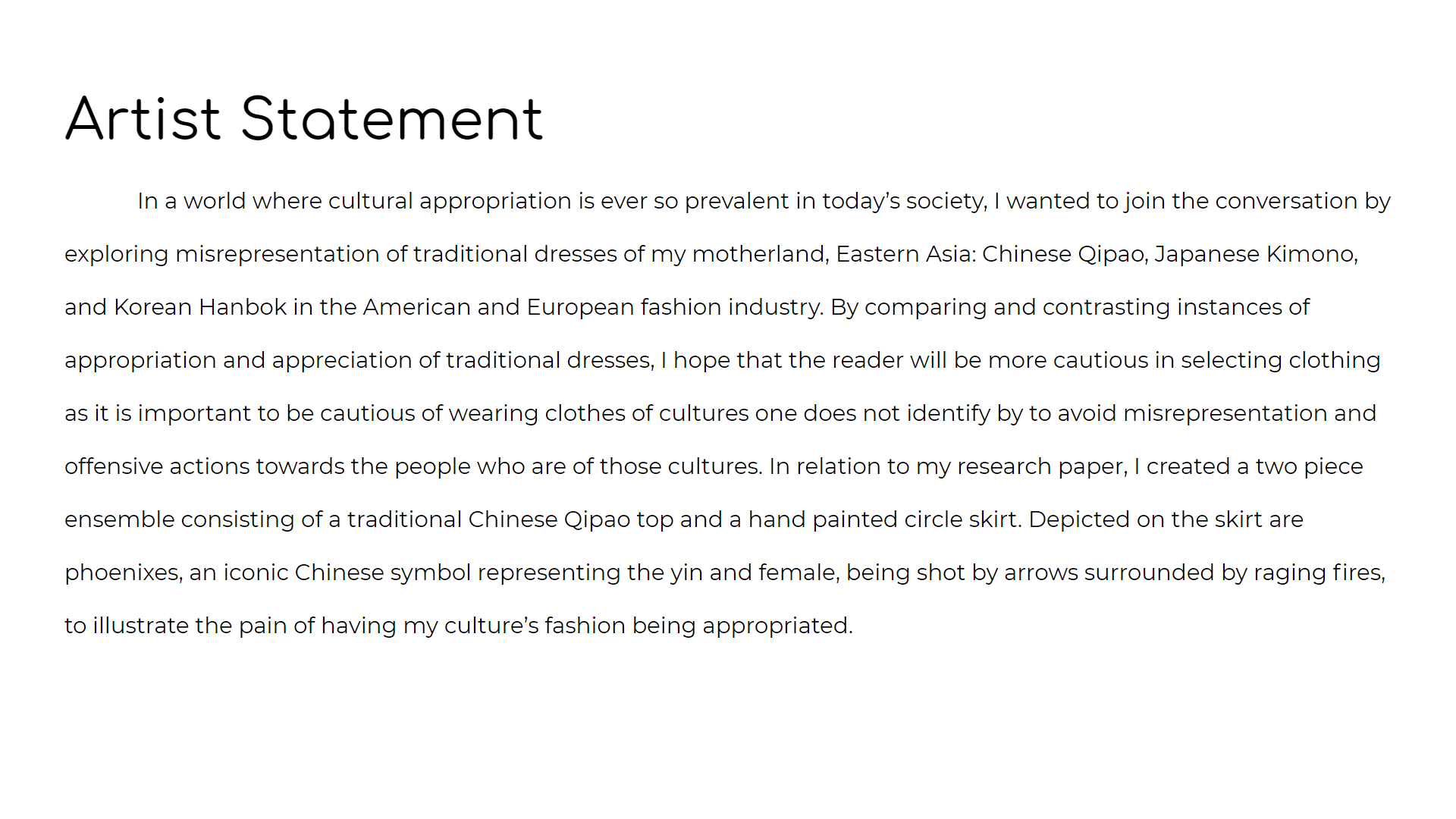Click the words "Japanese Kimono"
The width and height of the screenshot is (1456, 819).
1255,254
